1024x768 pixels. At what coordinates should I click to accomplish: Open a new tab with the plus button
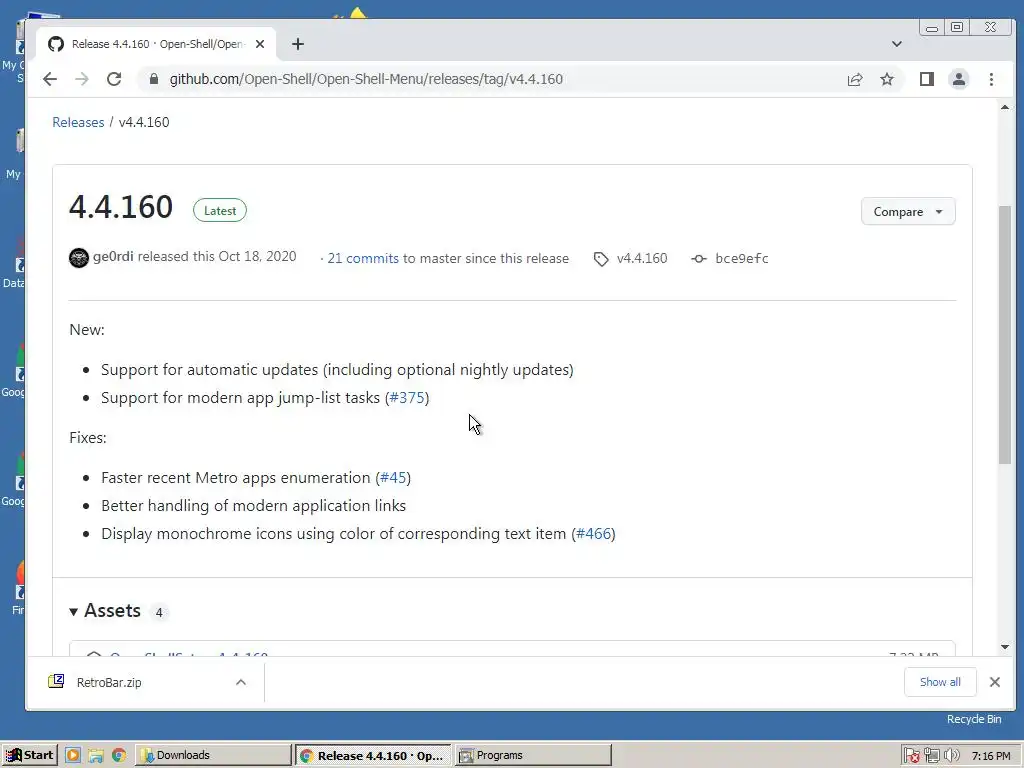point(298,44)
